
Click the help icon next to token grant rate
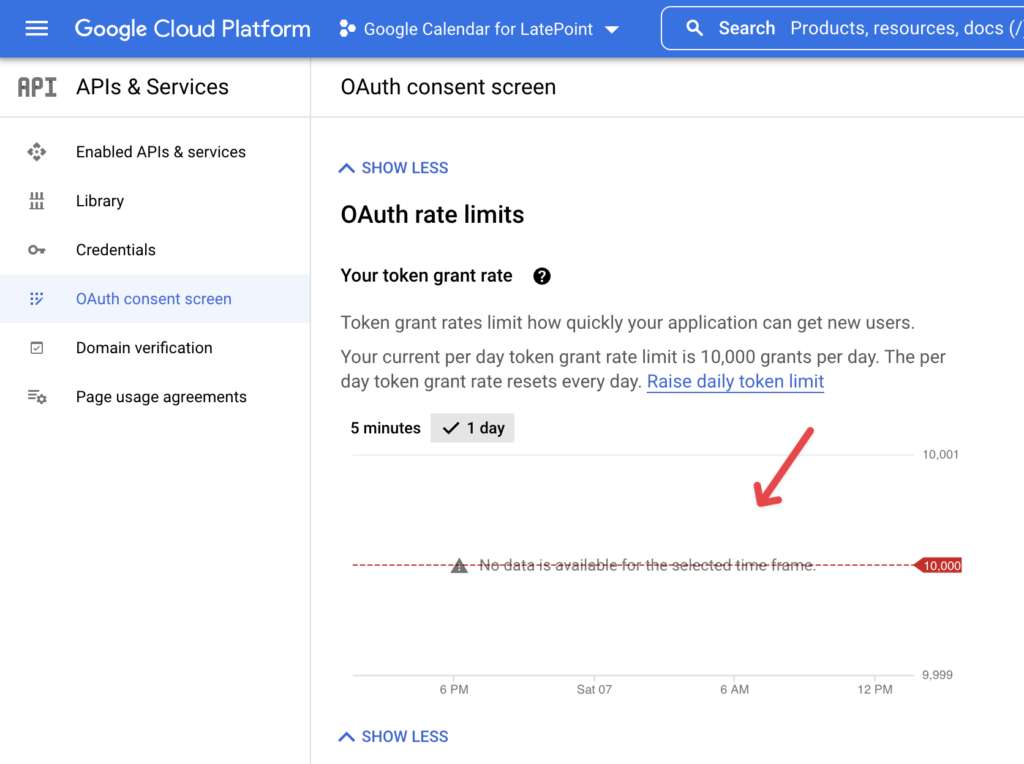(541, 276)
